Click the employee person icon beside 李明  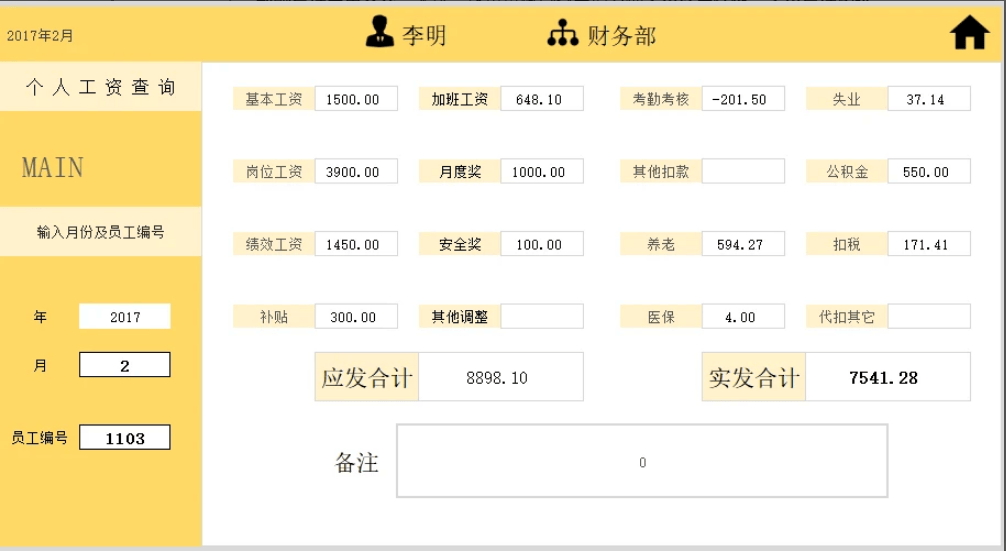coord(380,31)
